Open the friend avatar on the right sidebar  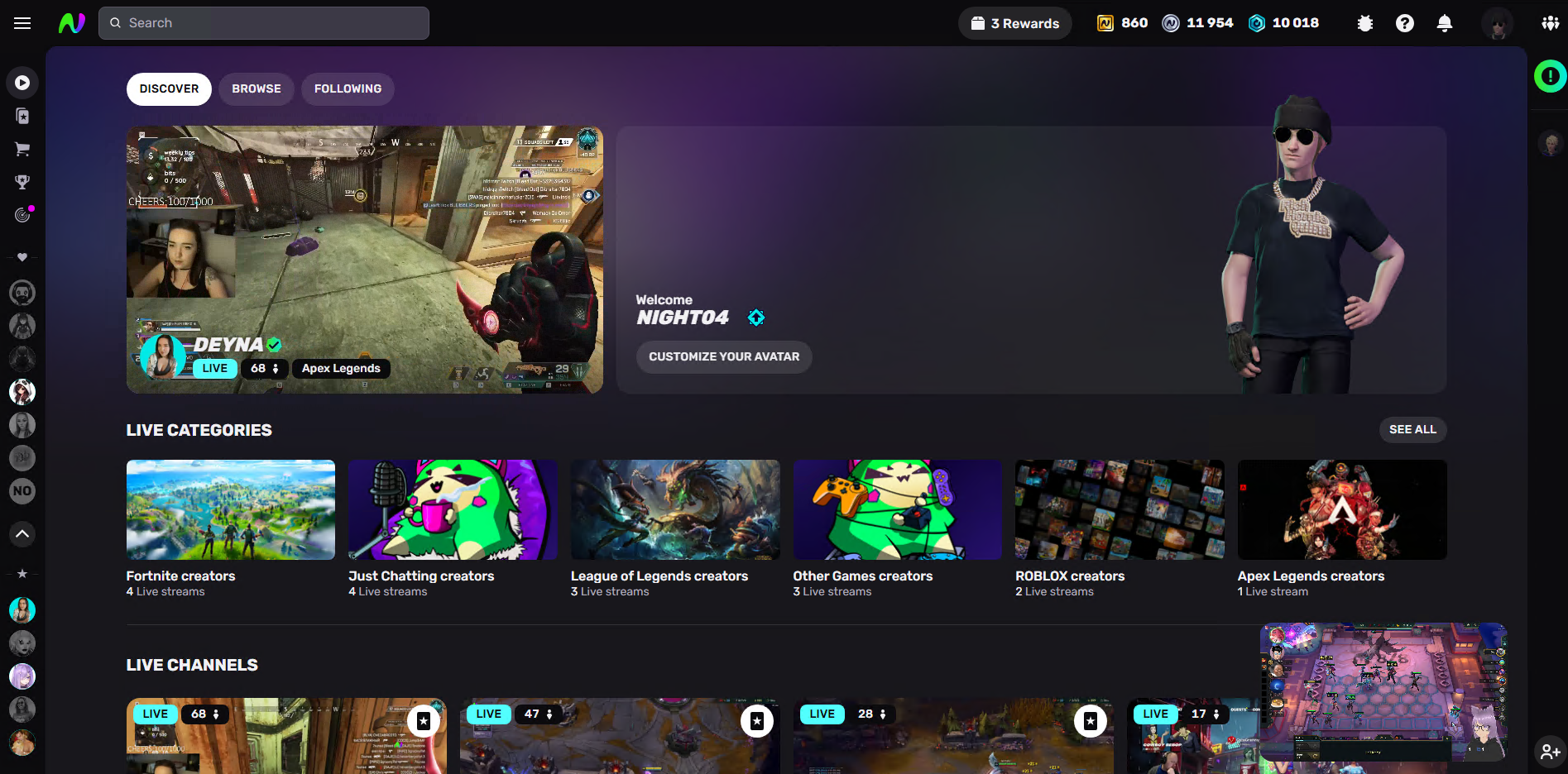pos(1550,144)
